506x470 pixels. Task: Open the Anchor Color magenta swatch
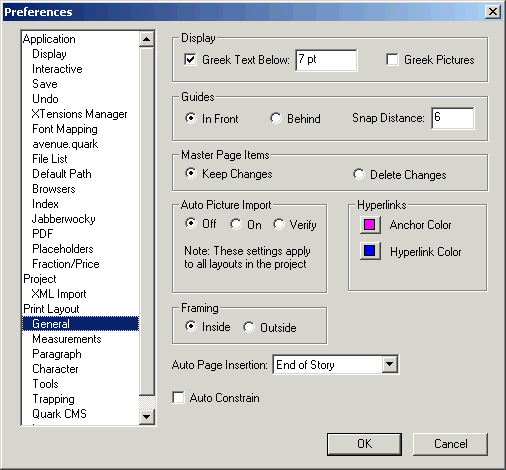(x=370, y=225)
